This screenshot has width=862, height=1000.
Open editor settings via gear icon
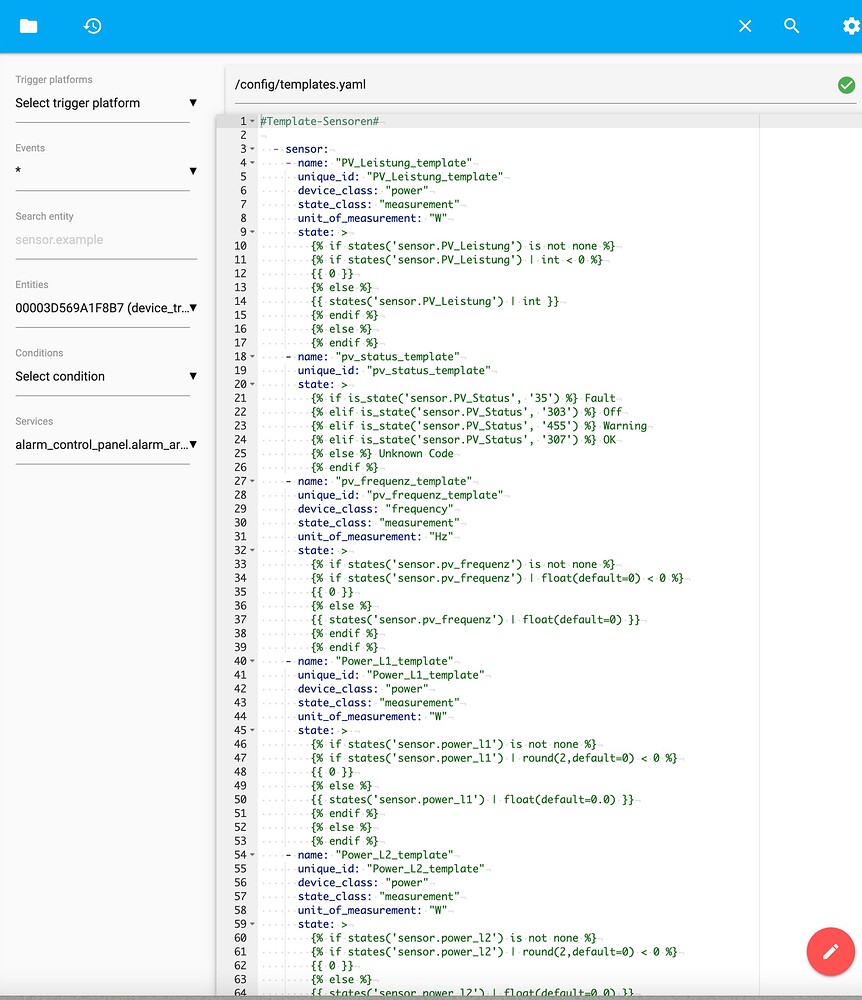[x=849, y=26]
